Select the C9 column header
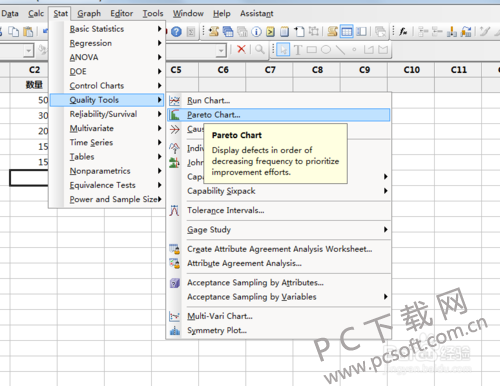 pos(364,70)
